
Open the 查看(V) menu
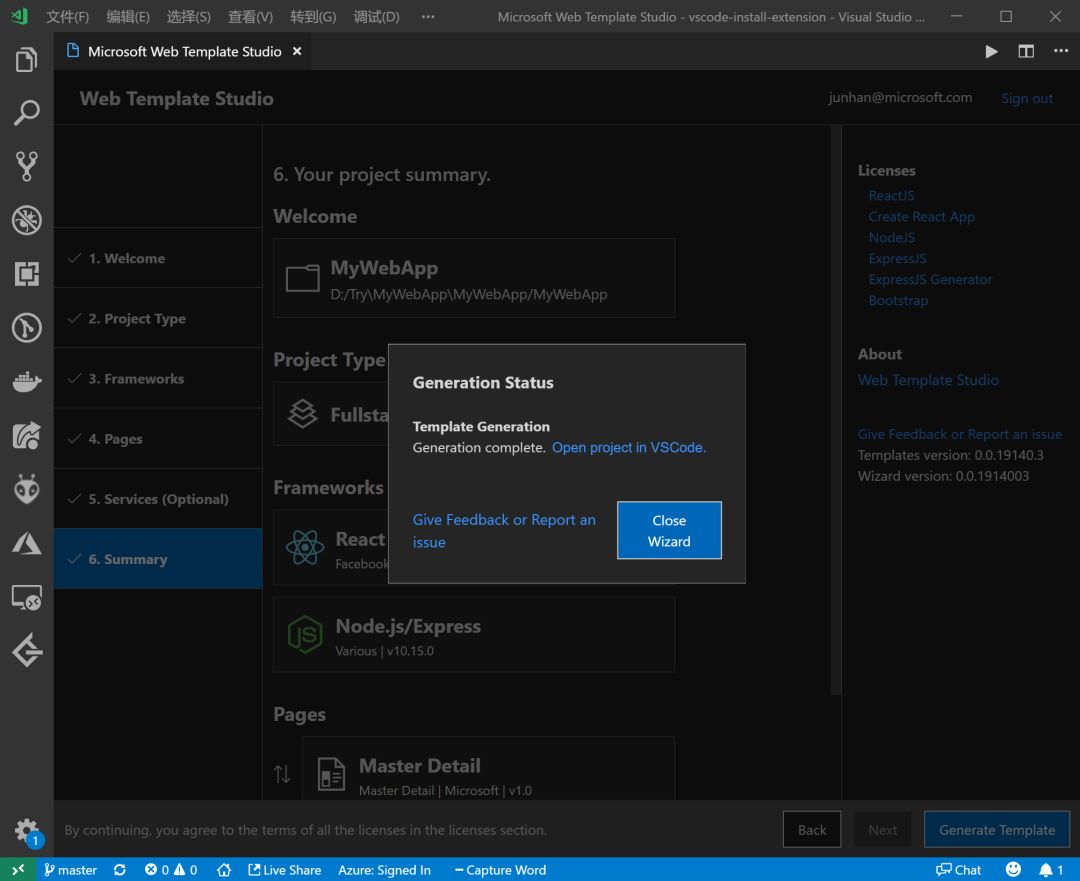(250, 17)
